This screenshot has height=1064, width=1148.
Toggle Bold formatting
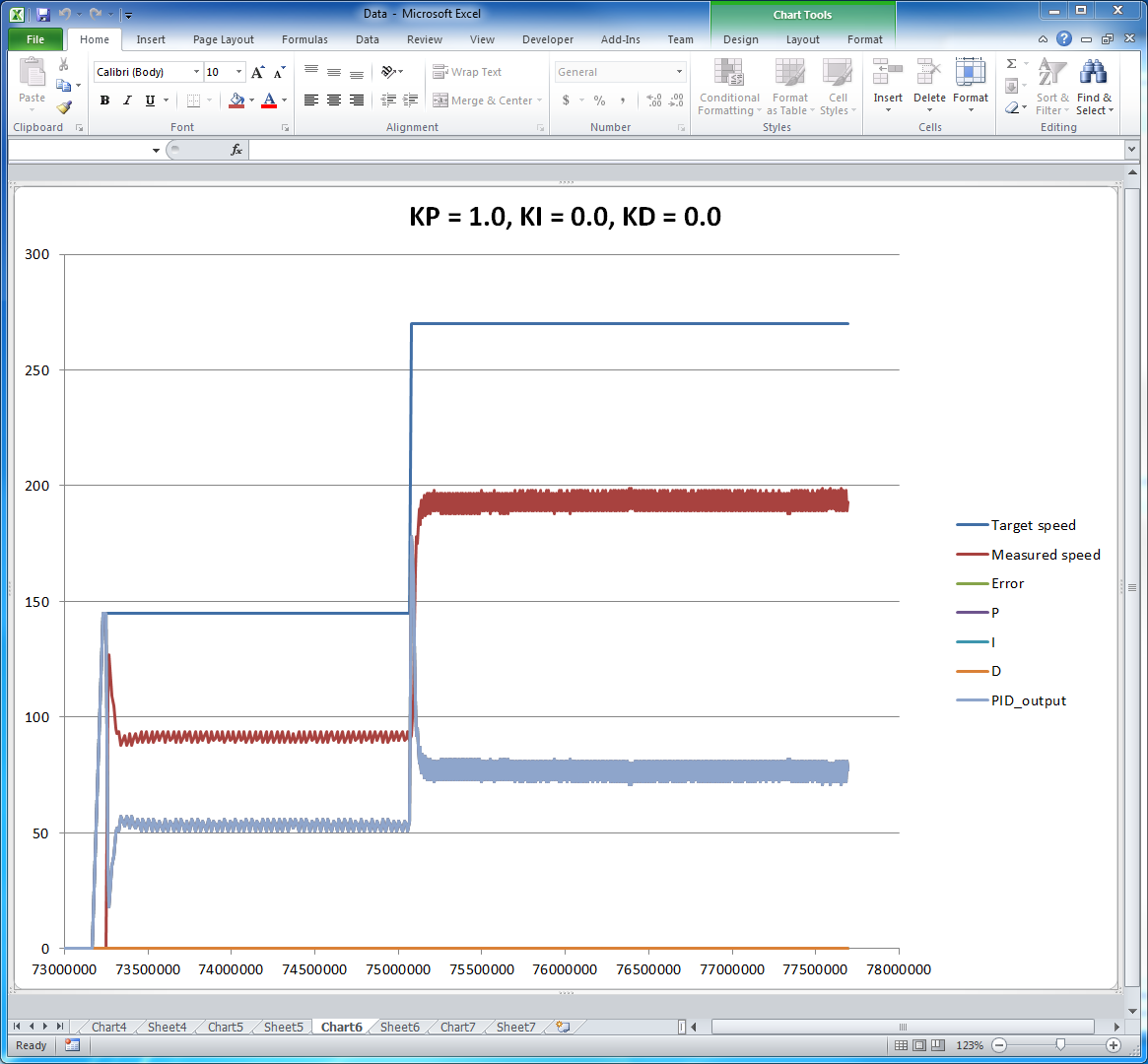click(x=104, y=100)
